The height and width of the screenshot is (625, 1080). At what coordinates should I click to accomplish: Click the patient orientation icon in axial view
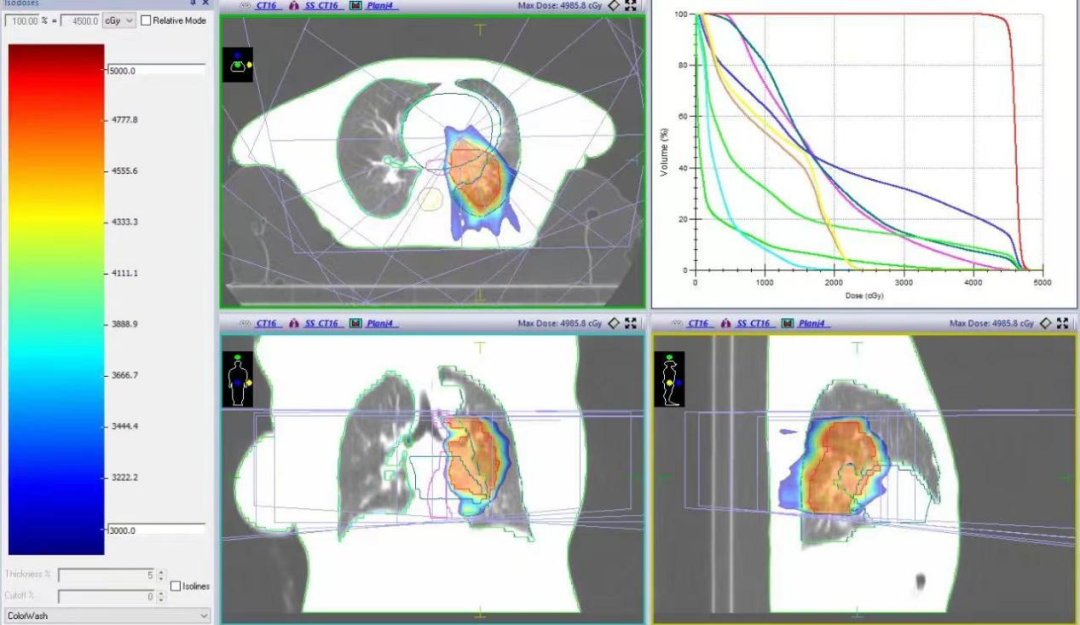coord(238,65)
